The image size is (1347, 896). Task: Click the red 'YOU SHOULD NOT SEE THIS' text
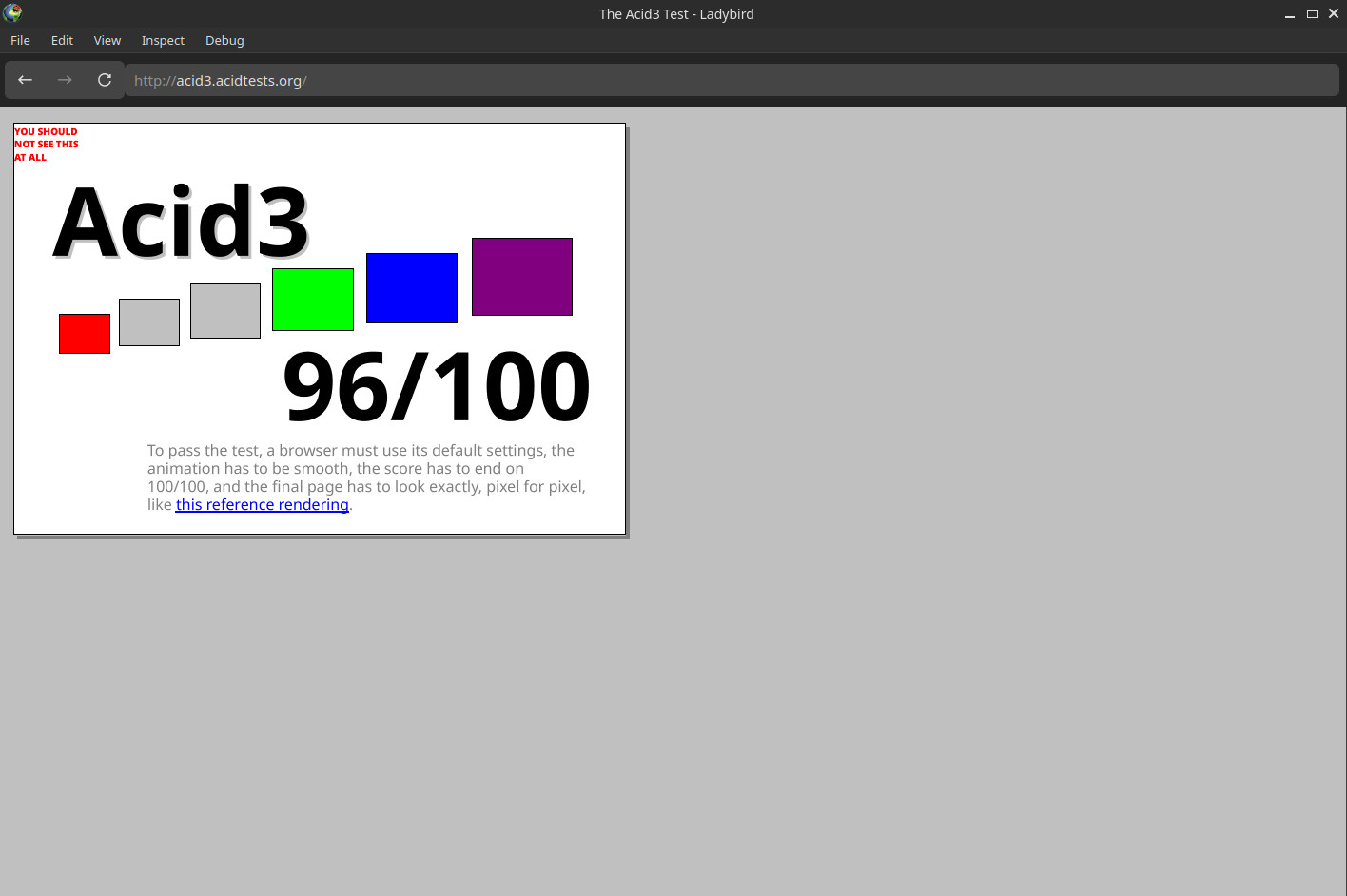(46, 145)
